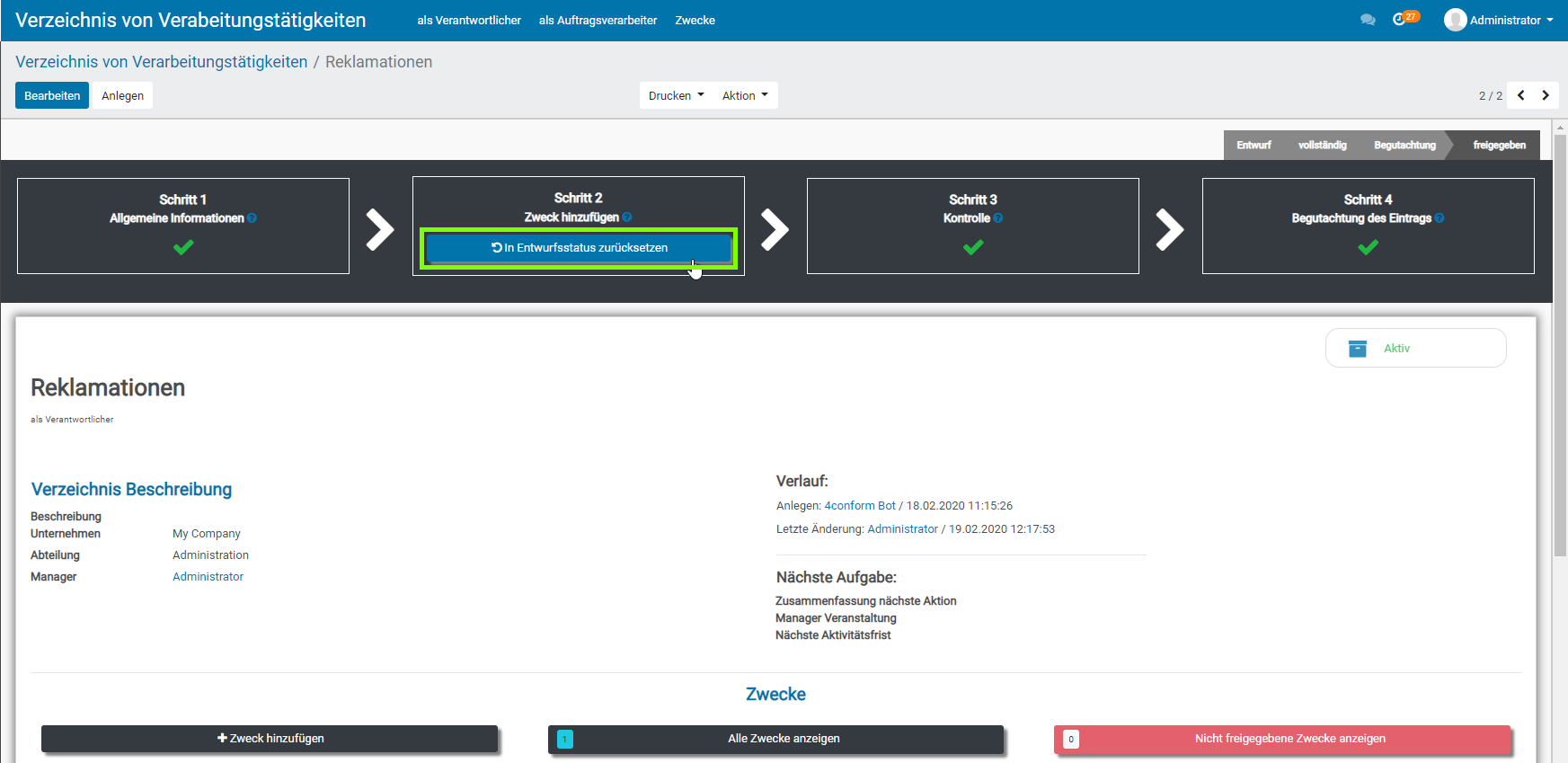The width and height of the screenshot is (1568, 763).
Task: Open the Zwecke menu item
Action: coord(695,20)
